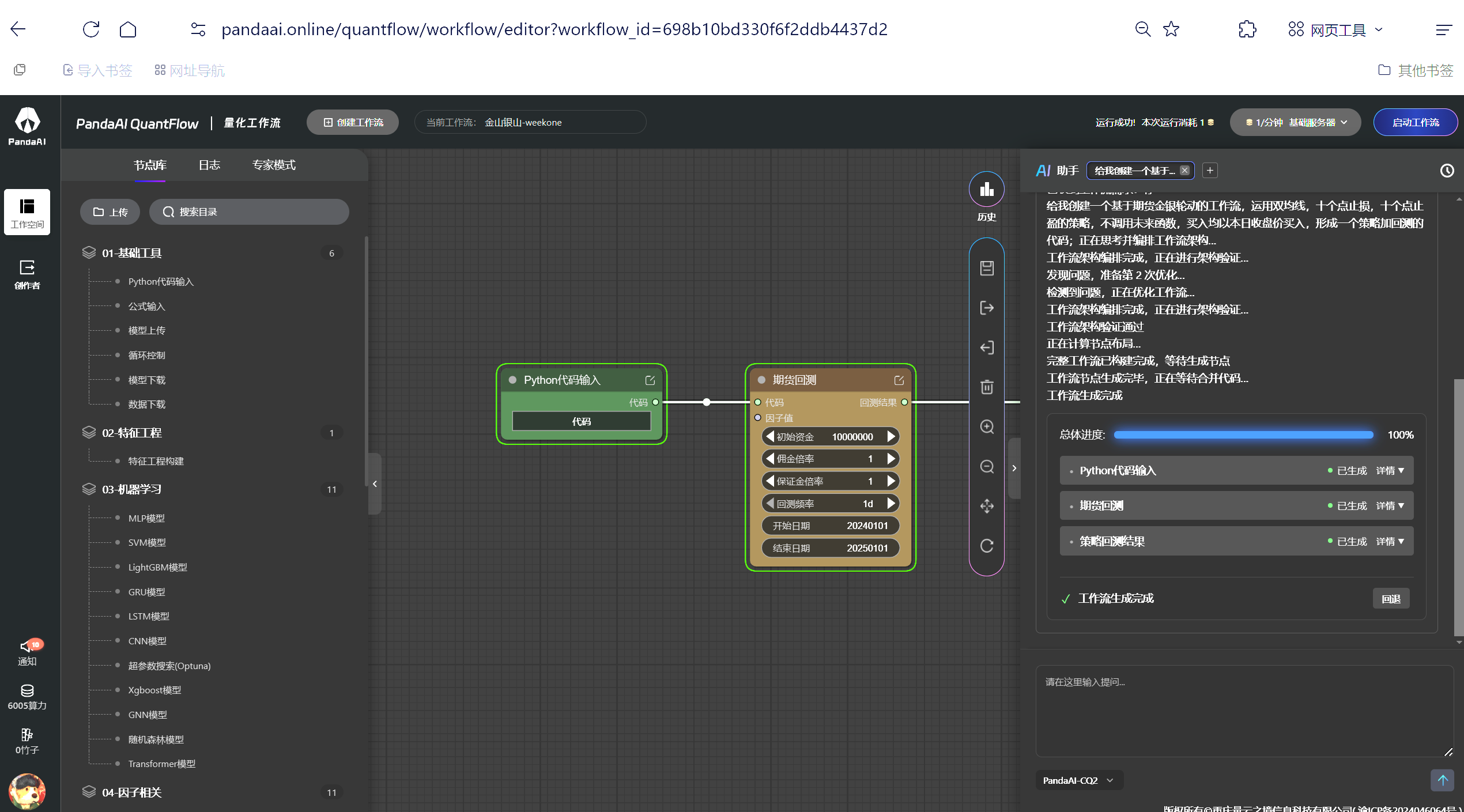The height and width of the screenshot is (812, 1464).
Task: Zoom in on the workflow canvas
Action: pyautogui.click(x=987, y=426)
